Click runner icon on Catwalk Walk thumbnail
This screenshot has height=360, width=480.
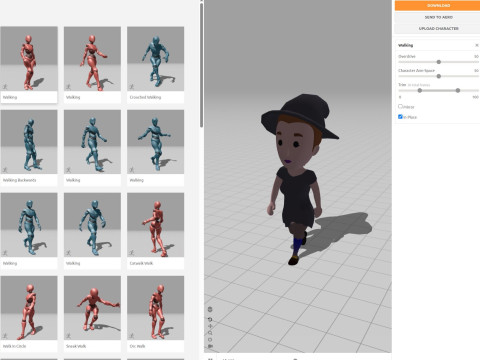[x=132, y=253]
